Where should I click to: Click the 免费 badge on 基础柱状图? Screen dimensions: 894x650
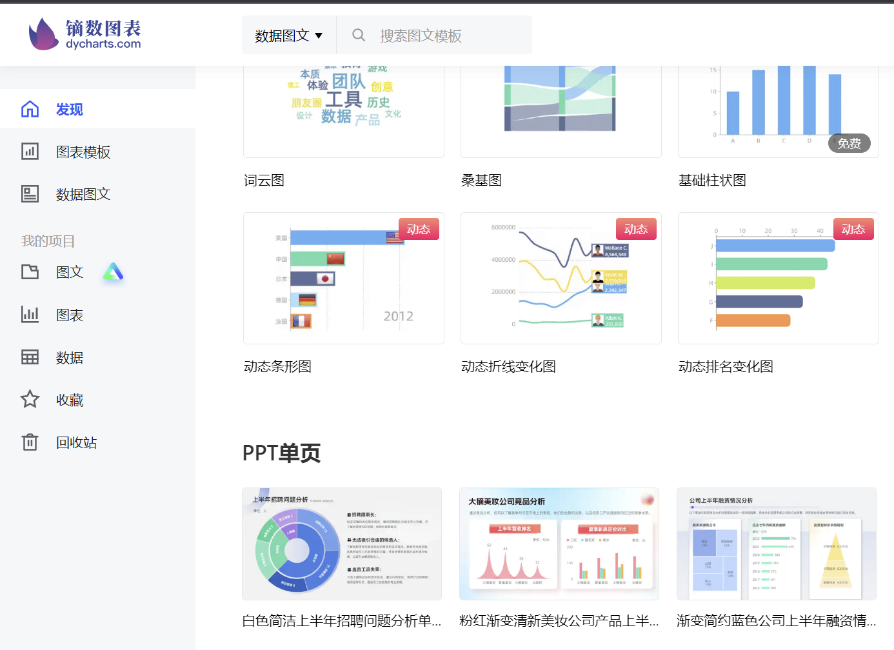[849, 143]
